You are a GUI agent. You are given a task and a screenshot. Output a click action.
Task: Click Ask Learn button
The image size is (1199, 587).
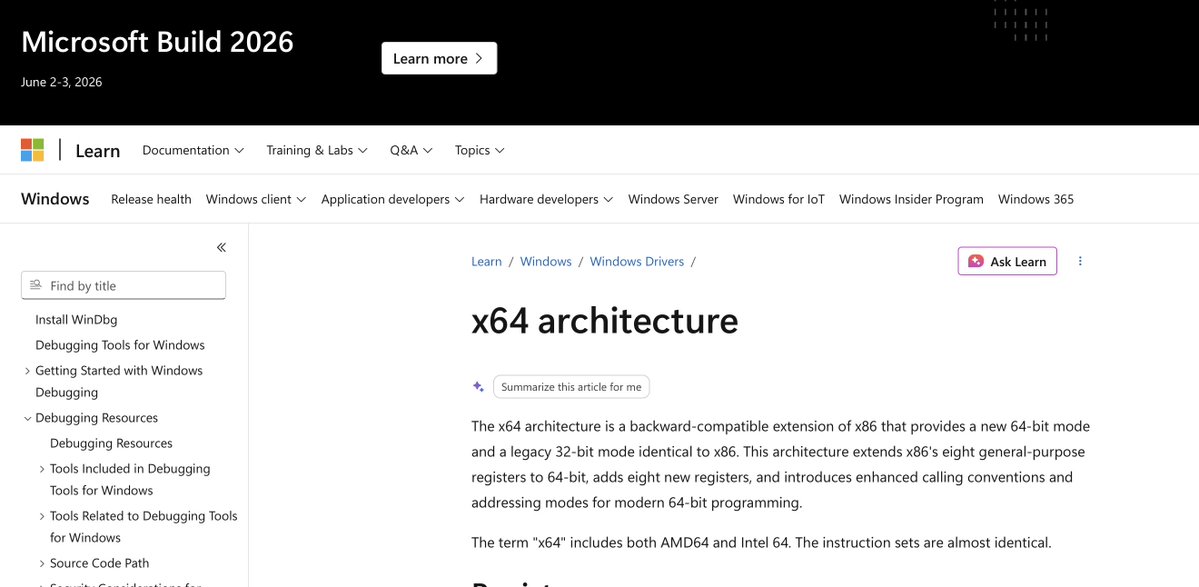[1007, 261]
